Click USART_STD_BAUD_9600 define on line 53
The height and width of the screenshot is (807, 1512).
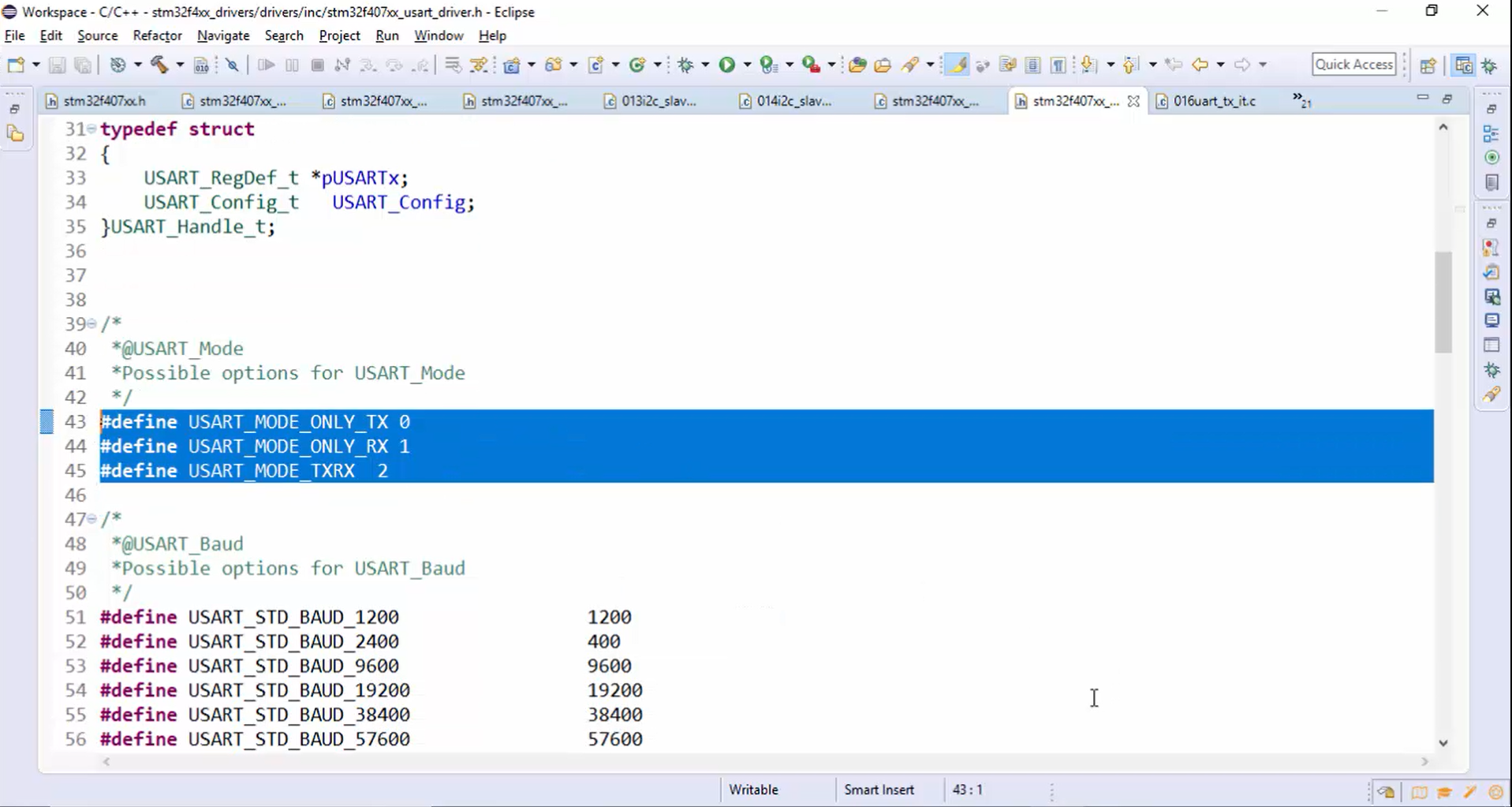click(293, 666)
